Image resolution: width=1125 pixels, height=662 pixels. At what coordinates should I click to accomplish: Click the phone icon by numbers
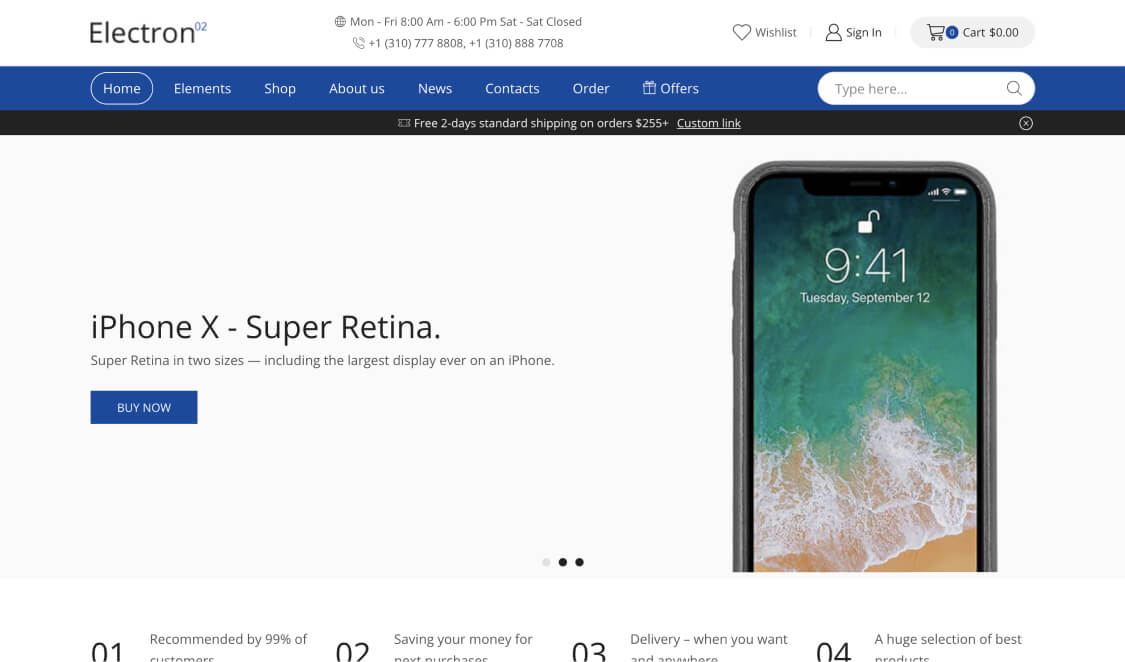[x=359, y=43]
